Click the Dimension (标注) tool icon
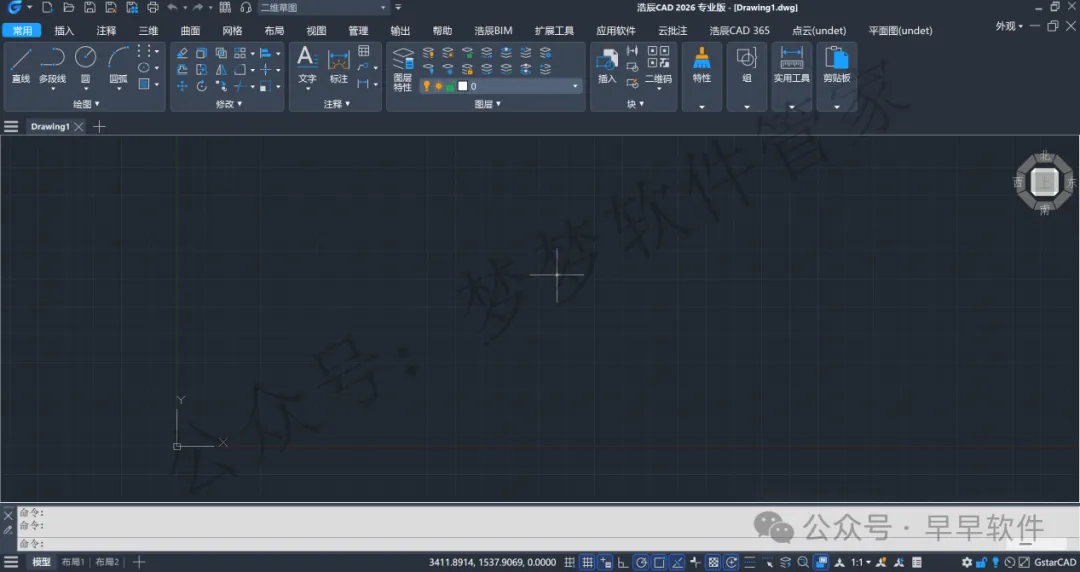Screen dimensions: 1080x572 point(339,59)
